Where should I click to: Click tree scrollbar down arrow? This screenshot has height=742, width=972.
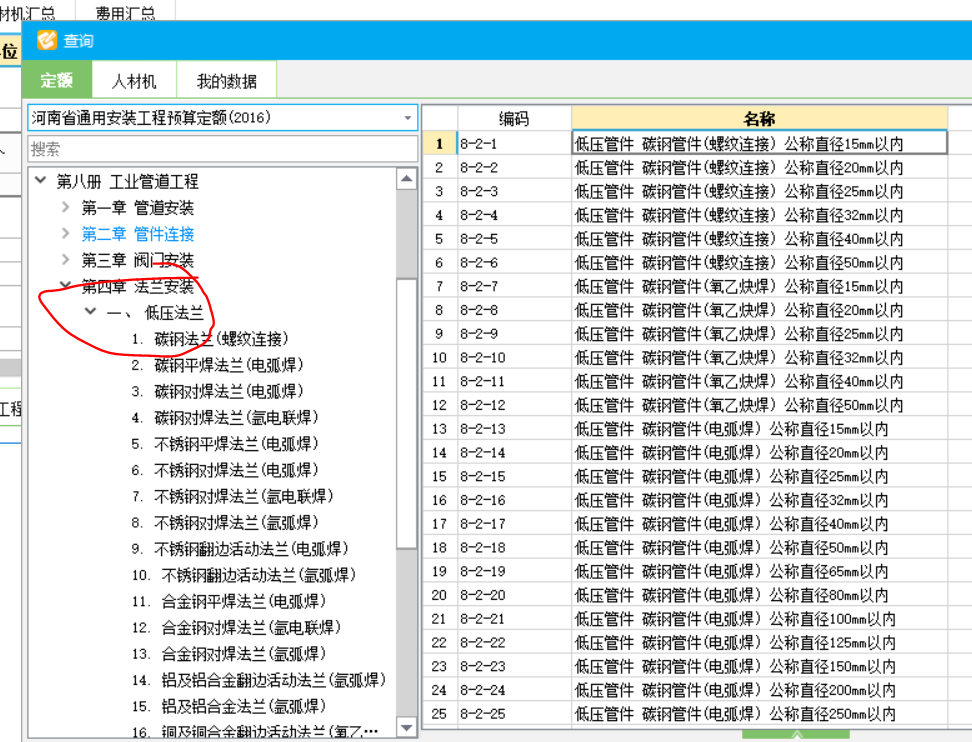pyautogui.click(x=407, y=727)
